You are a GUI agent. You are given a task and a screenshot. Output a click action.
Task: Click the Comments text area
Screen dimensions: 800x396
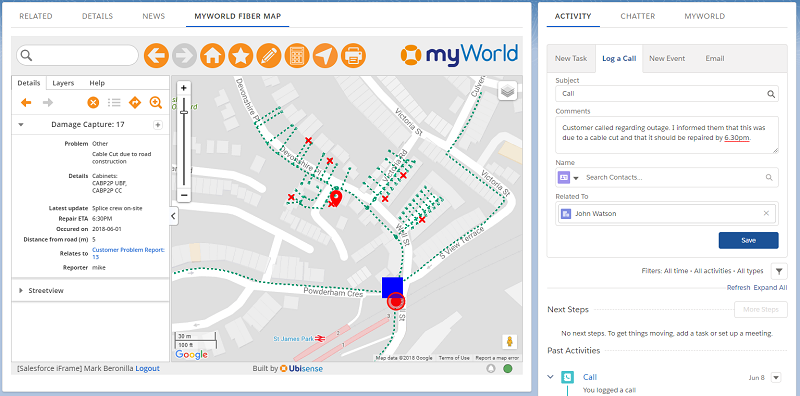tap(667, 135)
